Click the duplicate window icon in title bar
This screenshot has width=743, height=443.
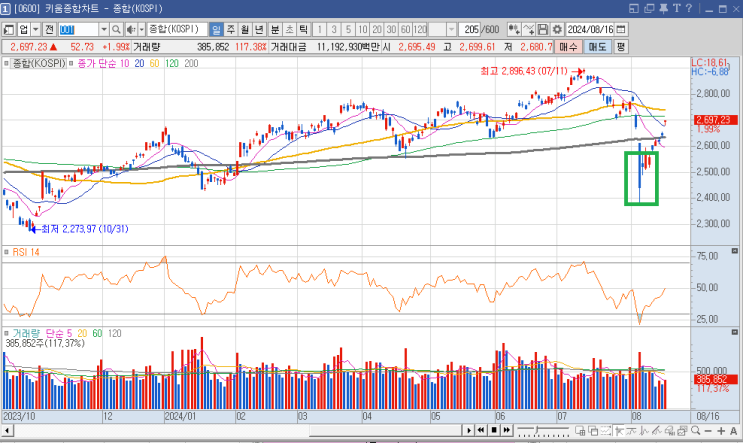pyautogui.click(x=649, y=9)
